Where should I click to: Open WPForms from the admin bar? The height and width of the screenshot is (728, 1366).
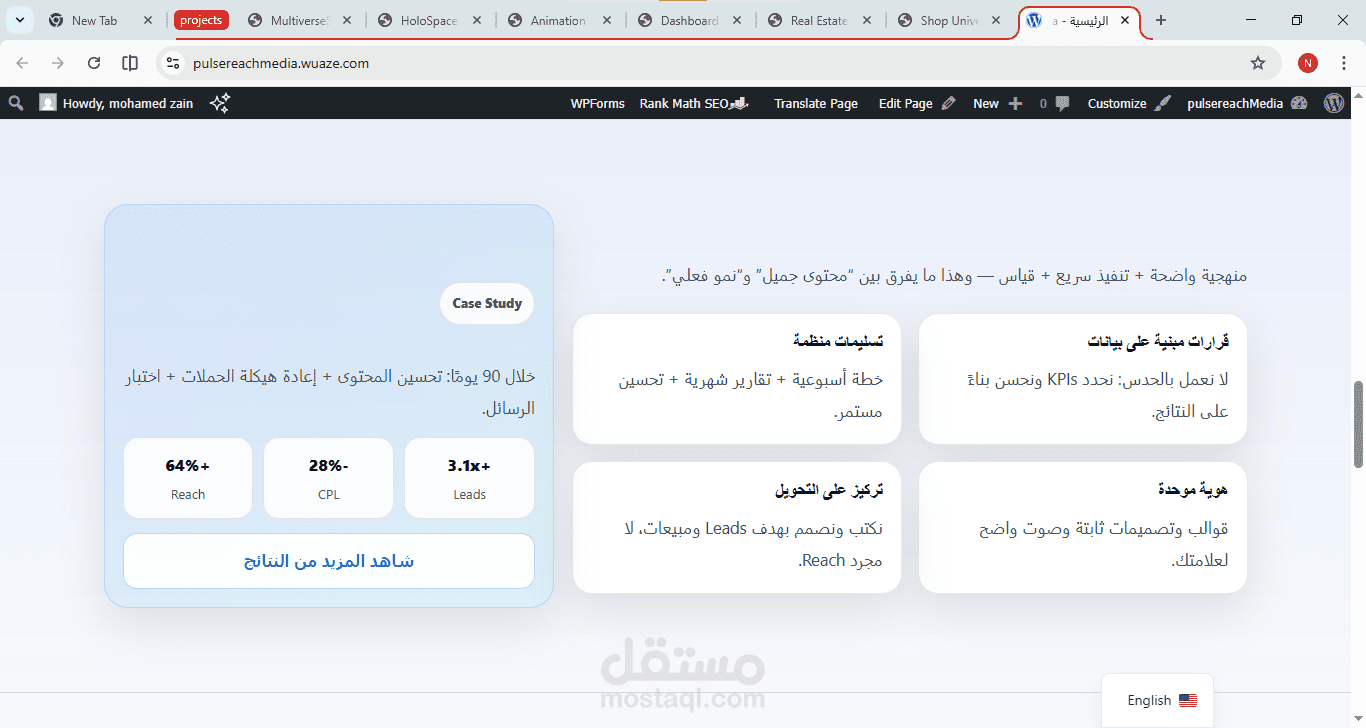pyautogui.click(x=598, y=103)
